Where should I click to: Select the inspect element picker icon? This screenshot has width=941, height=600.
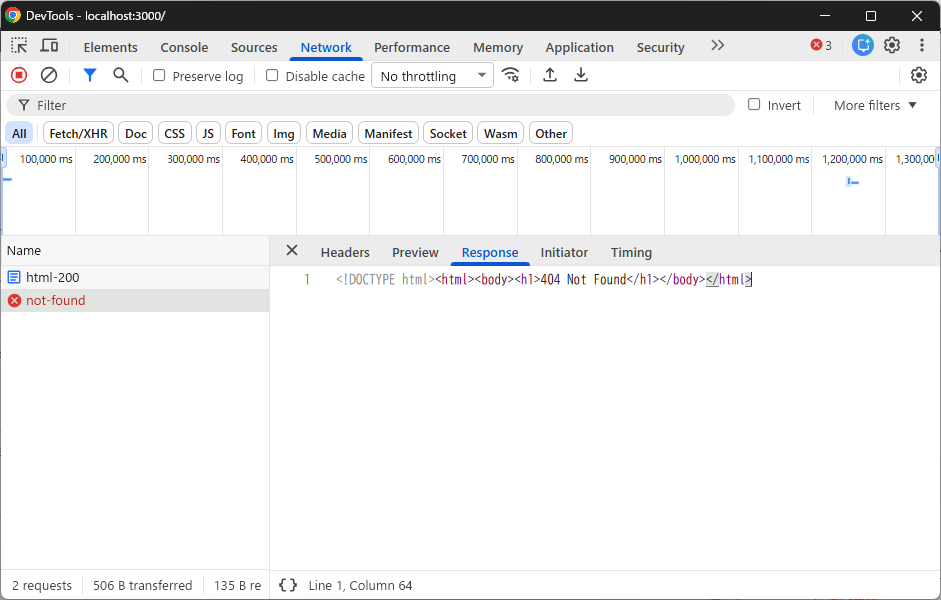click(x=19, y=46)
